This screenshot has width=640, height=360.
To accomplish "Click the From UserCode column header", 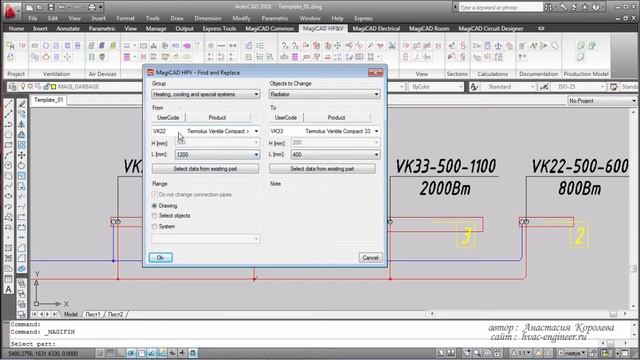I will (x=168, y=118).
